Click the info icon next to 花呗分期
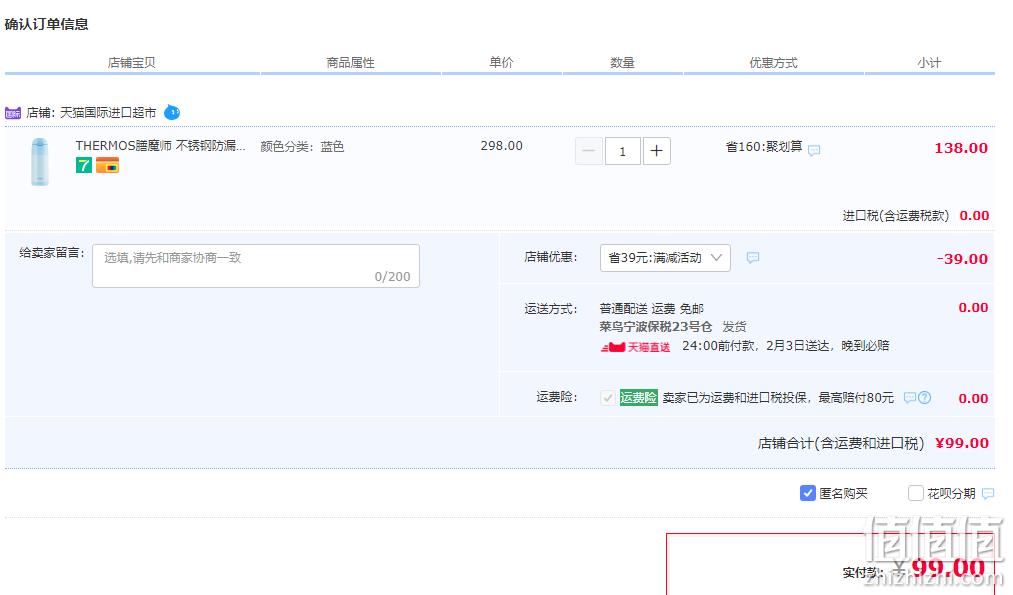The width and height of the screenshot is (1013, 595). click(x=988, y=494)
